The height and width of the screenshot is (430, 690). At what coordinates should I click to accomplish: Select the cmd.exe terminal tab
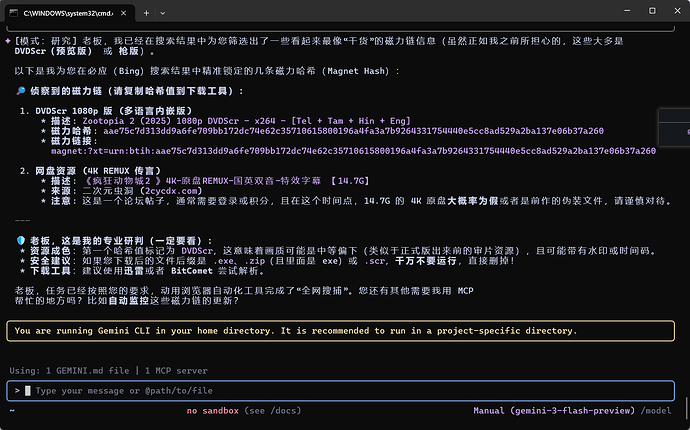(x=68, y=13)
